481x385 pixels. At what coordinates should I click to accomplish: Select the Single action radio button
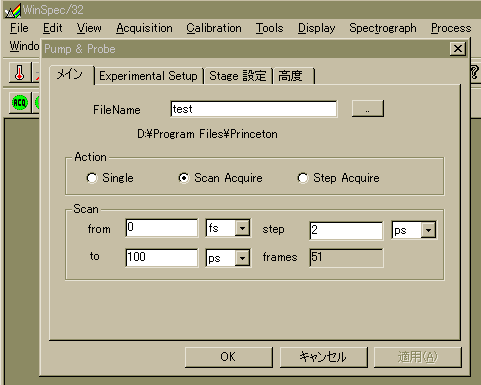[92, 178]
